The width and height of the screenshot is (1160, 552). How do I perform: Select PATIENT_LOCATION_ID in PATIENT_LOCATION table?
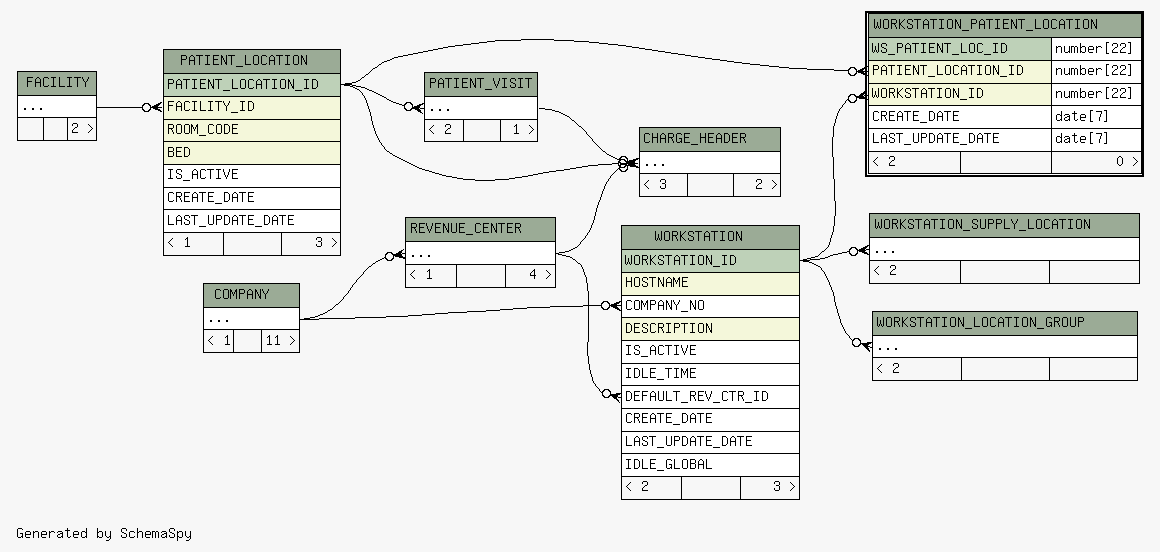click(x=252, y=85)
